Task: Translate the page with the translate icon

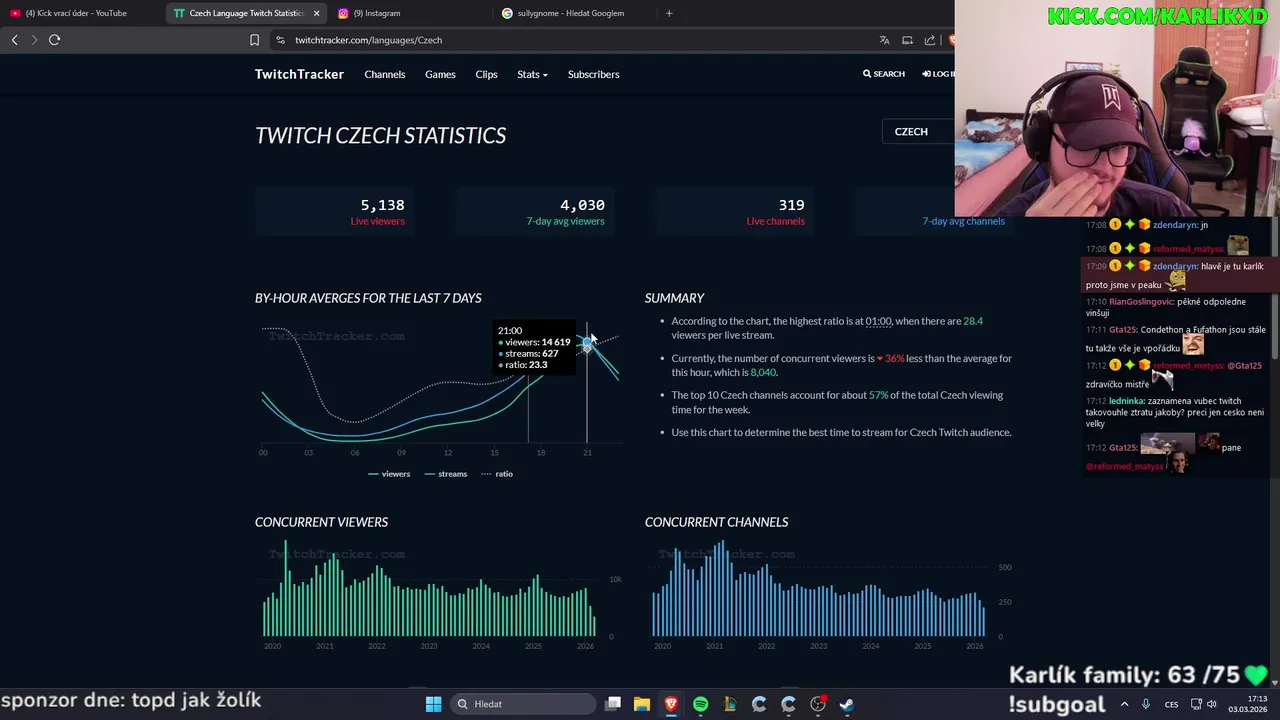Action: pos(884,40)
